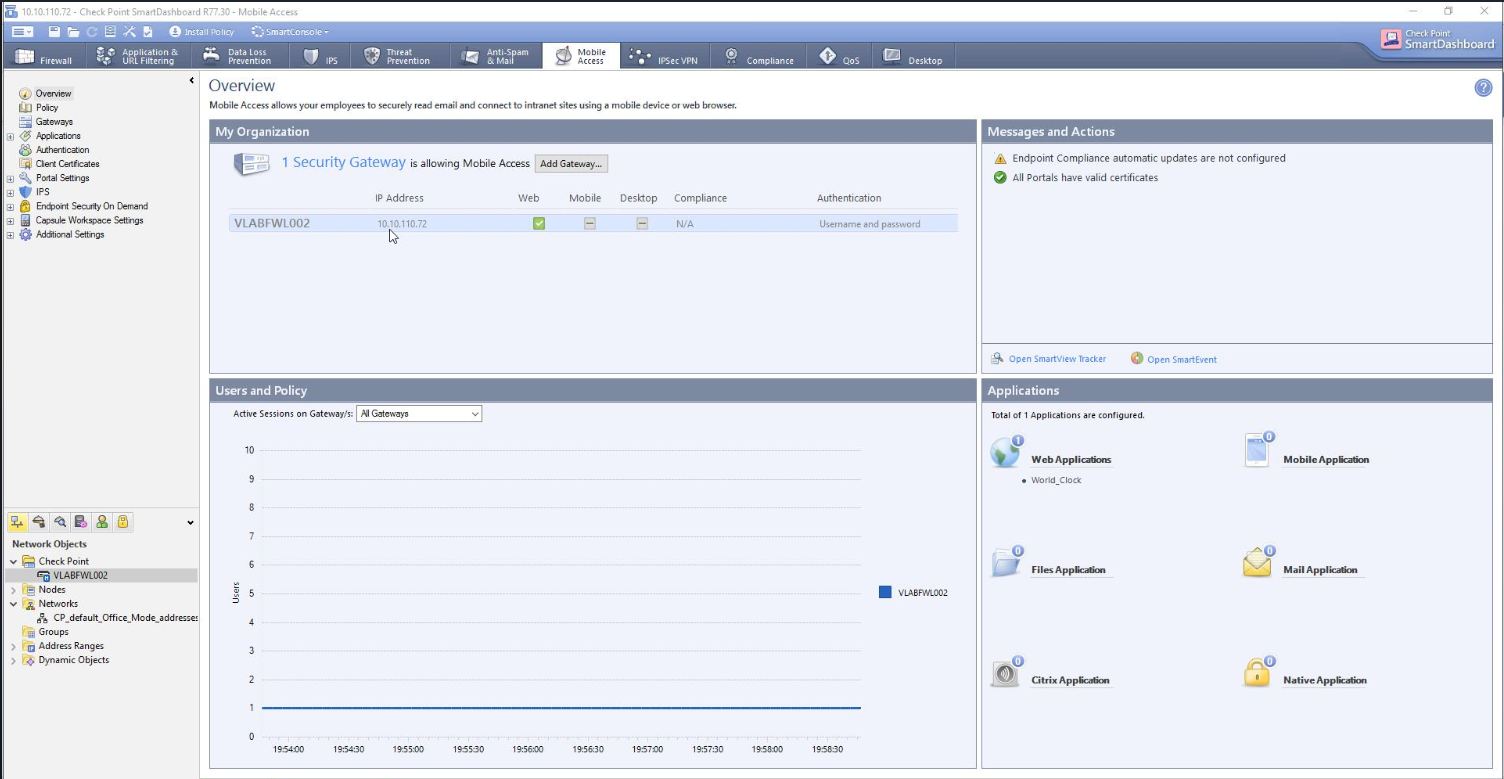Toggle the Mobile checkbox for VLABFWL002

(590, 224)
